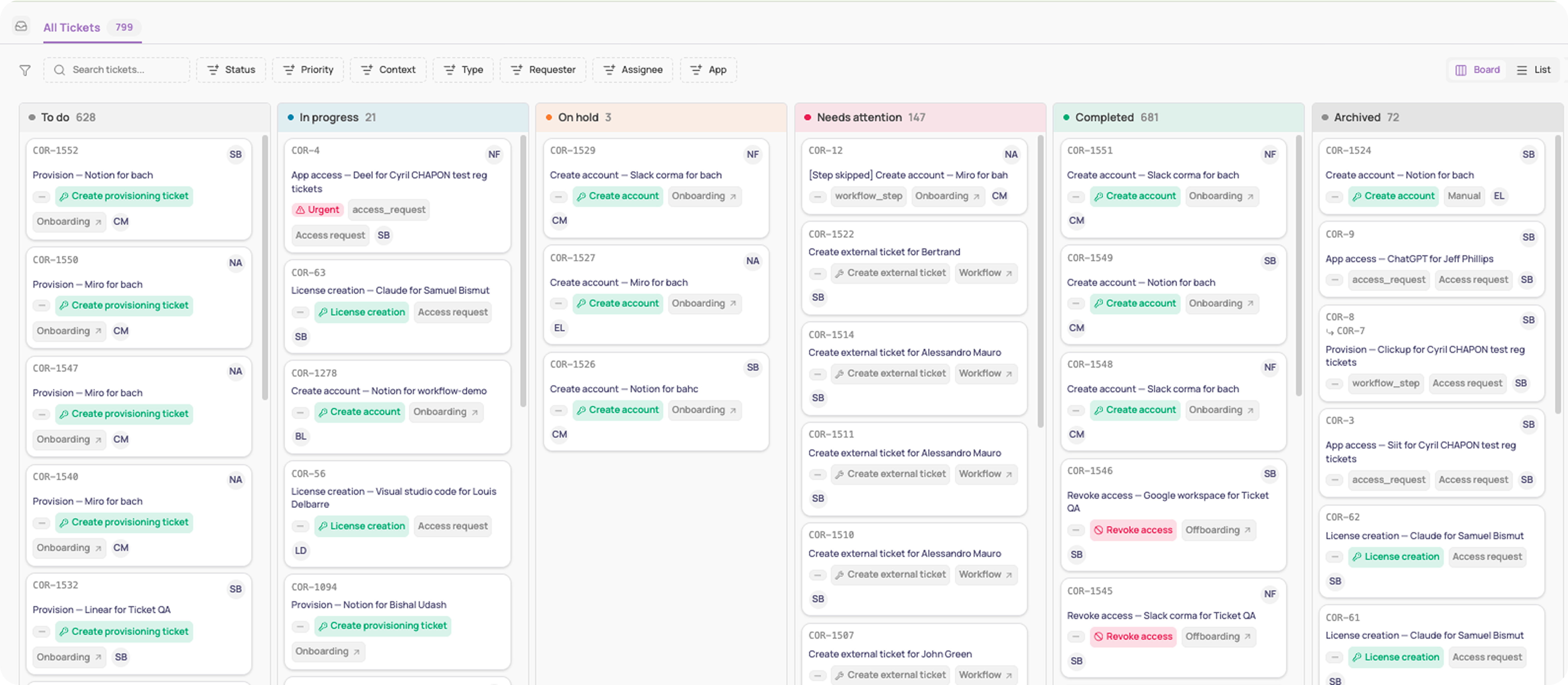Click title 'Provision — Notion for Bishal Udash'

[x=369, y=605]
